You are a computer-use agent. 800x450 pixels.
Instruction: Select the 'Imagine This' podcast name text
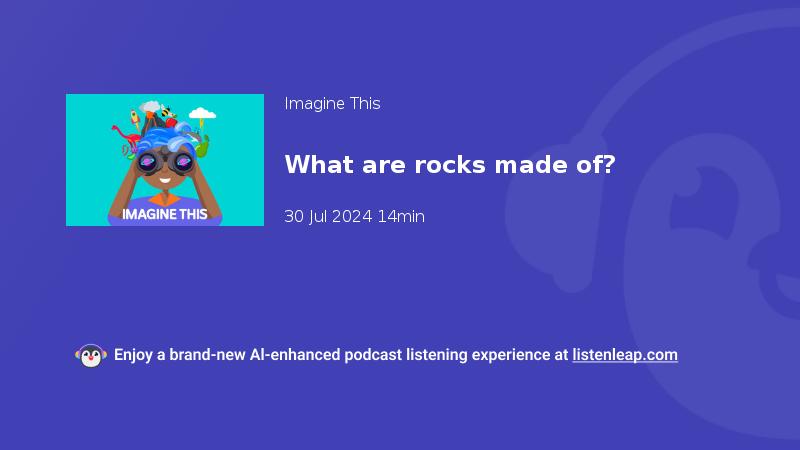pyautogui.click(x=332, y=104)
